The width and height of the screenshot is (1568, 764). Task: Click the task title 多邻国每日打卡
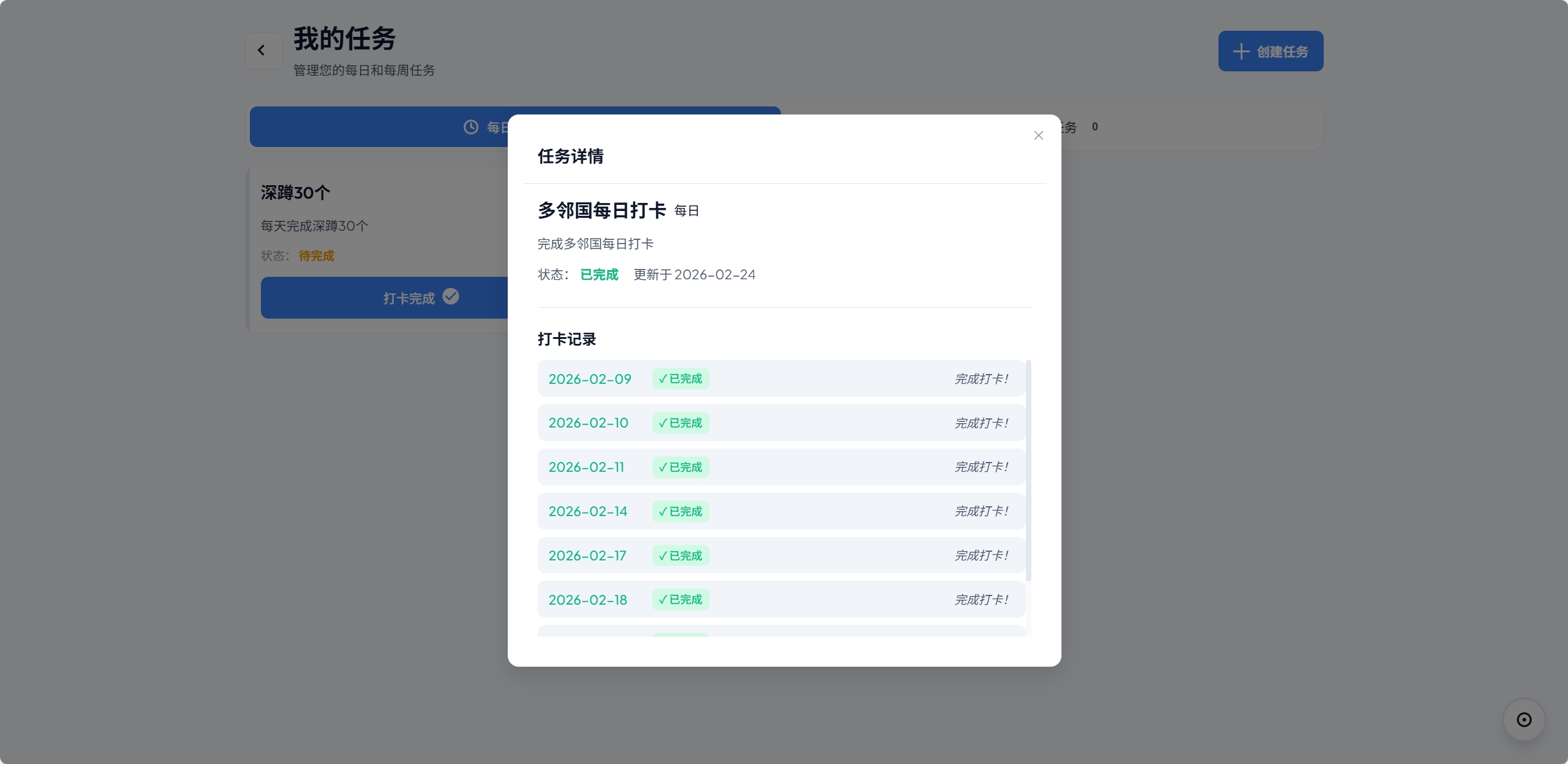[x=601, y=209]
